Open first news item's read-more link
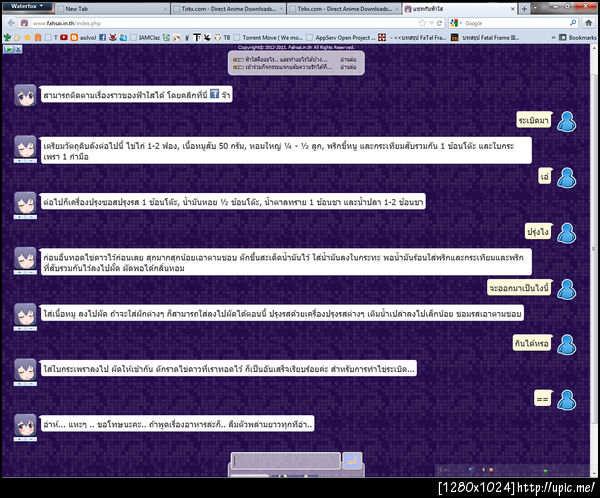 348,59
